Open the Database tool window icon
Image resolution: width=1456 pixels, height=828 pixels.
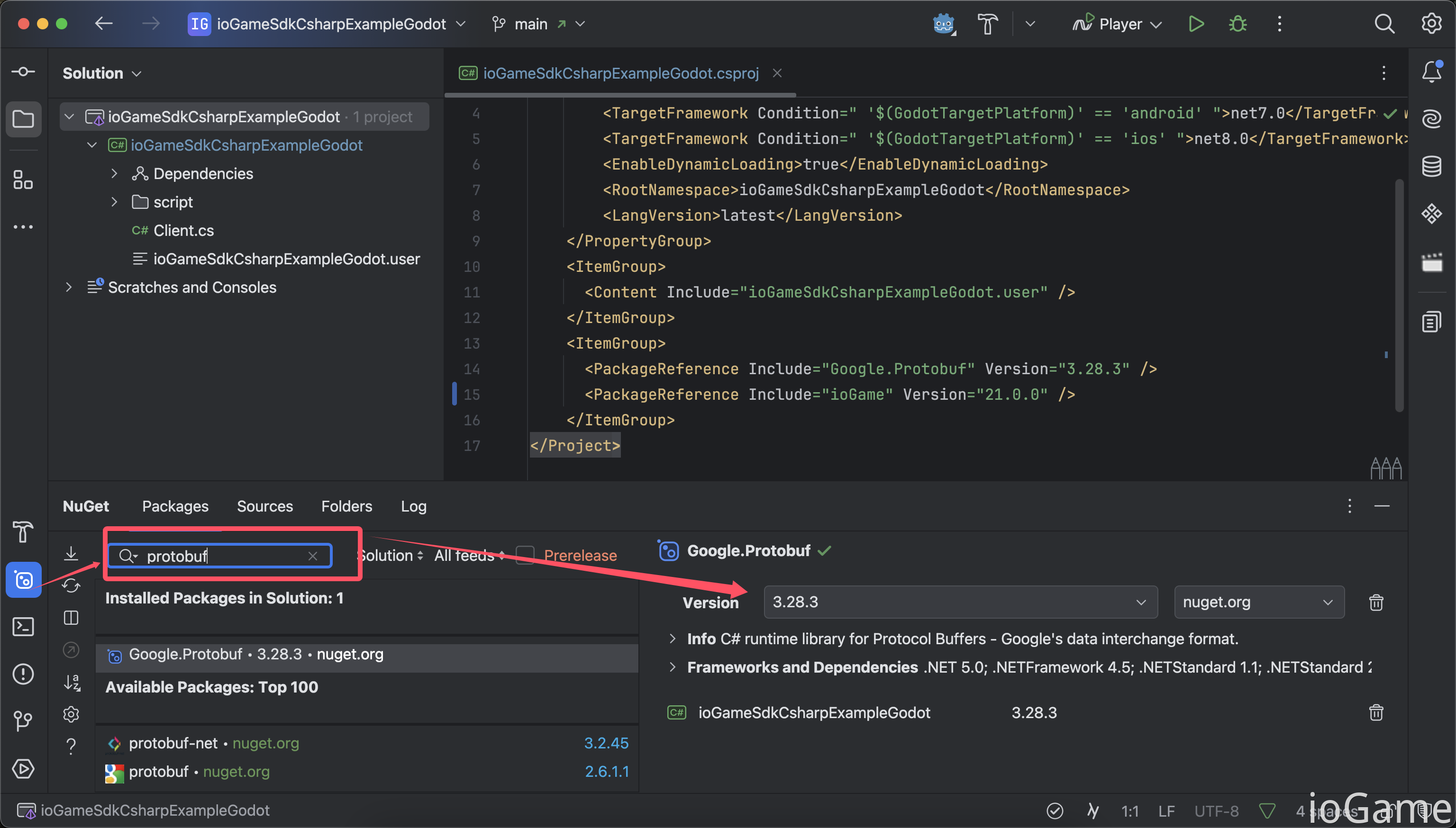click(x=1431, y=166)
